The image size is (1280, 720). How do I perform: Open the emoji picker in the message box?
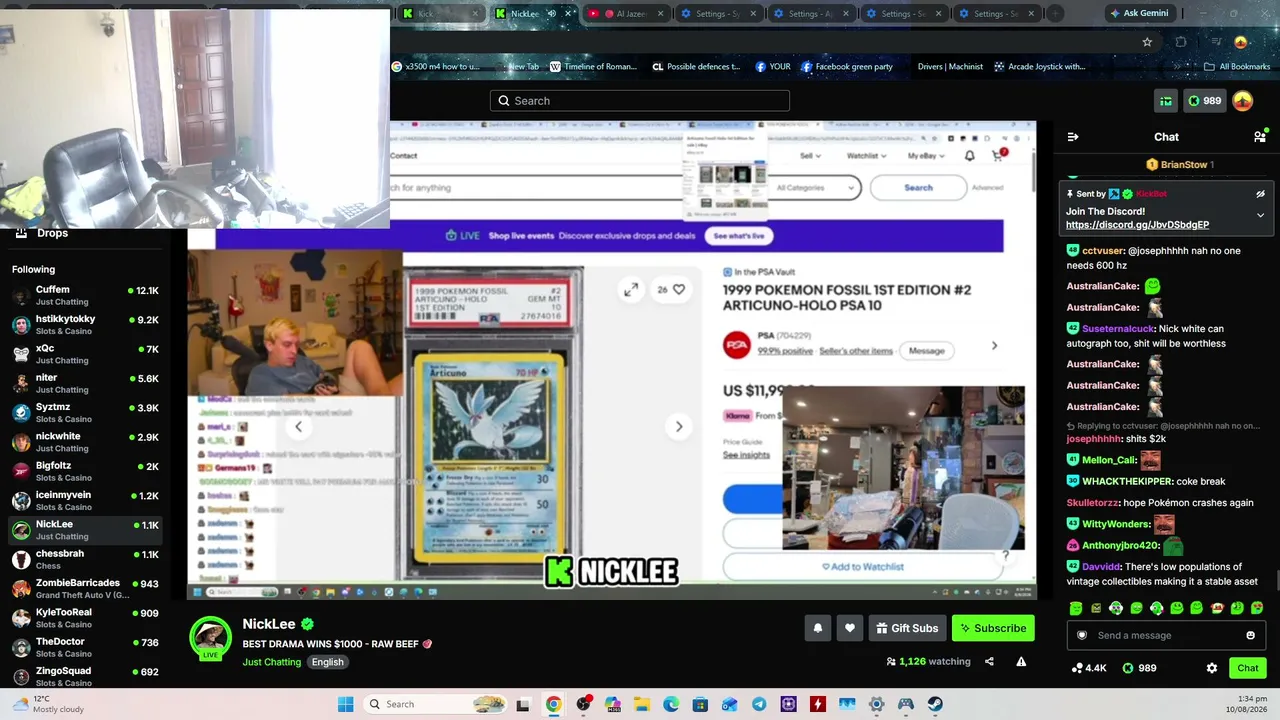pyautogui.click(x=1250, y=635)
